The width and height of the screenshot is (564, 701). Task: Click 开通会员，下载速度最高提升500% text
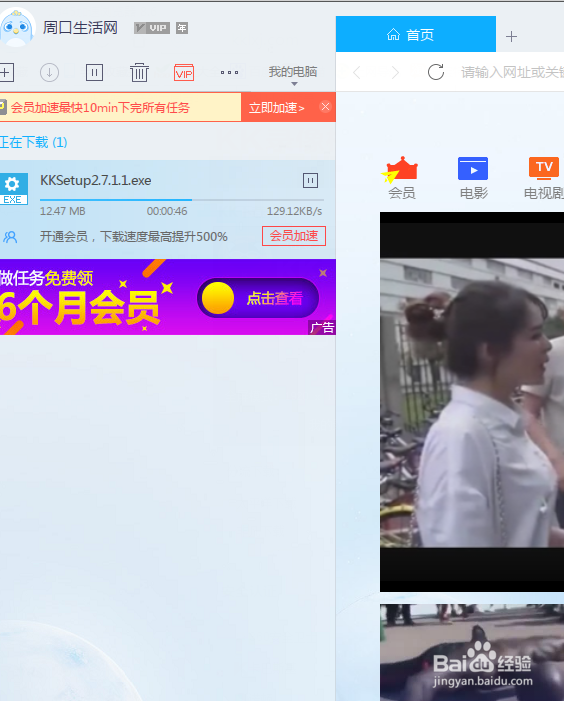click(134, 236)
